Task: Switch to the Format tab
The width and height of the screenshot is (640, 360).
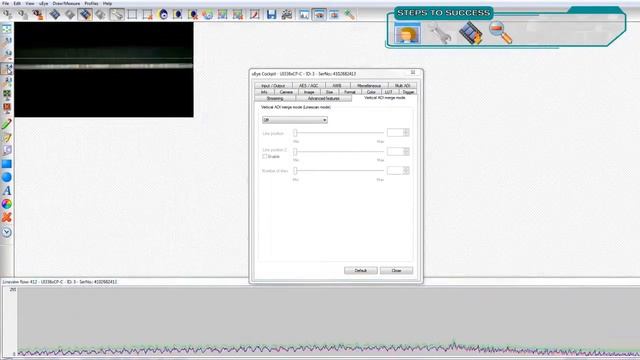Action: coord(350,92)
